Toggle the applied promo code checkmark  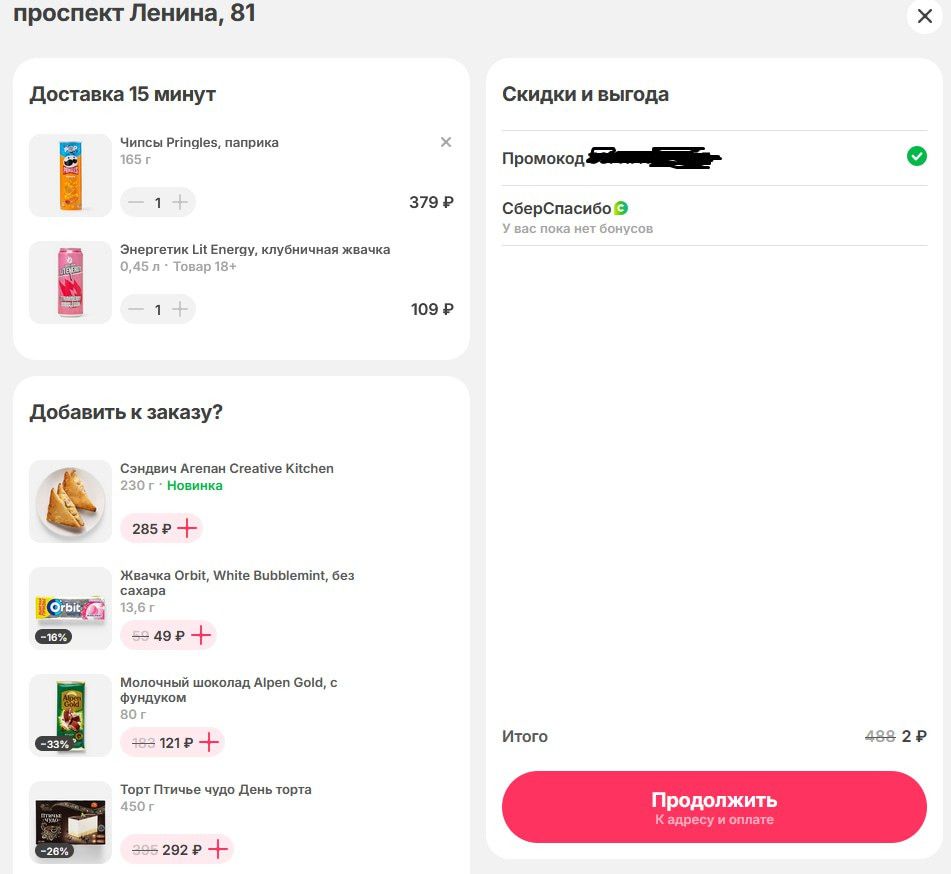pyautogui.click(x=916, y=156)
